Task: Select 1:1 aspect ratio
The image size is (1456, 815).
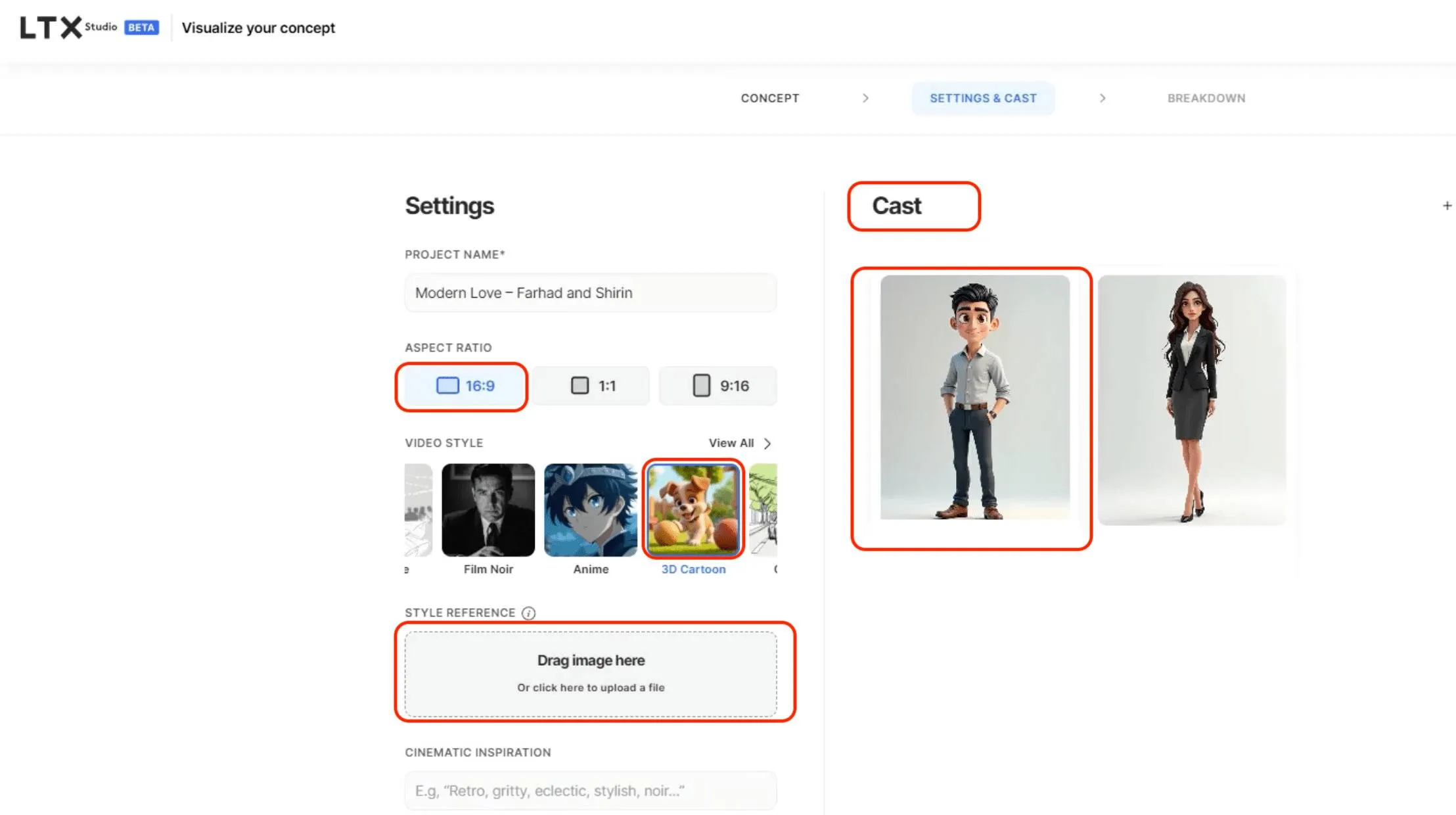Action: tap(591, 386)
